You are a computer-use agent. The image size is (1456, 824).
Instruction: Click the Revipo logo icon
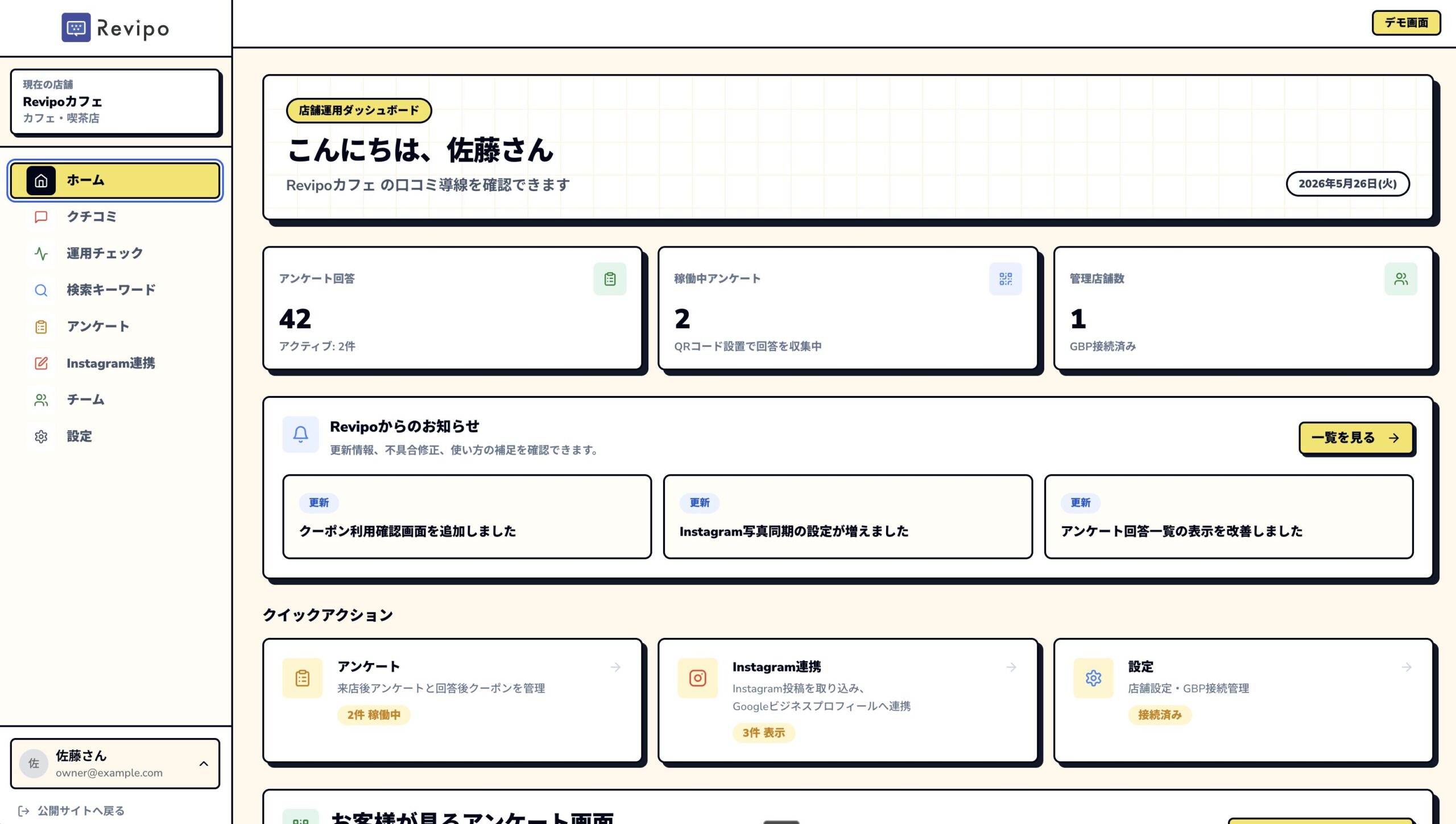click(x=76, y=28)
